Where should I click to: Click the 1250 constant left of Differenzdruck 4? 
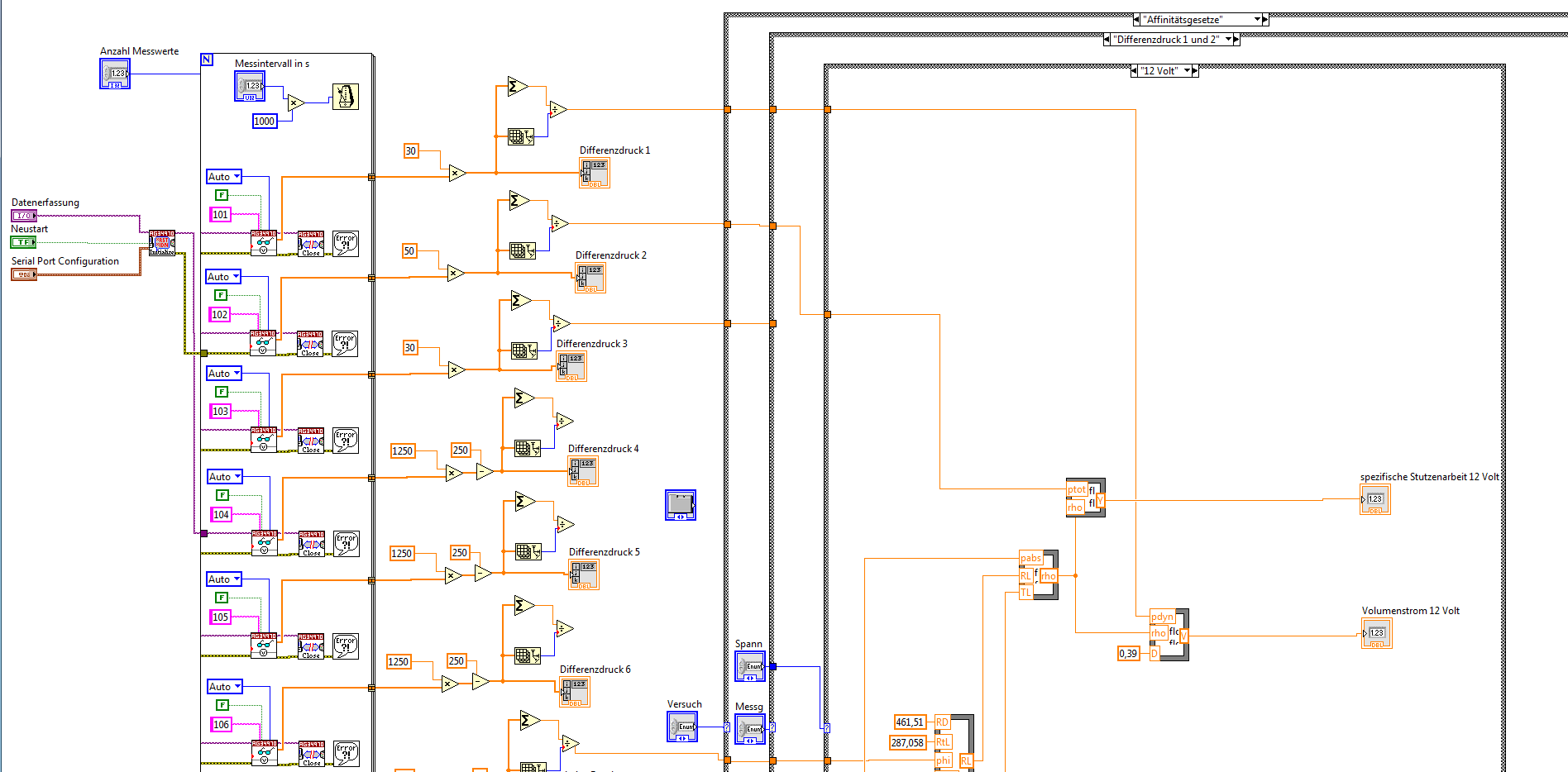(x=403, y=451)
